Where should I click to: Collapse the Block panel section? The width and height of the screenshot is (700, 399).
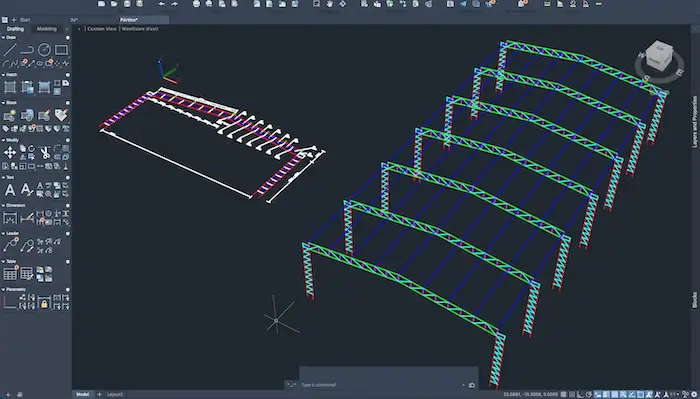(x=4, y=103)
